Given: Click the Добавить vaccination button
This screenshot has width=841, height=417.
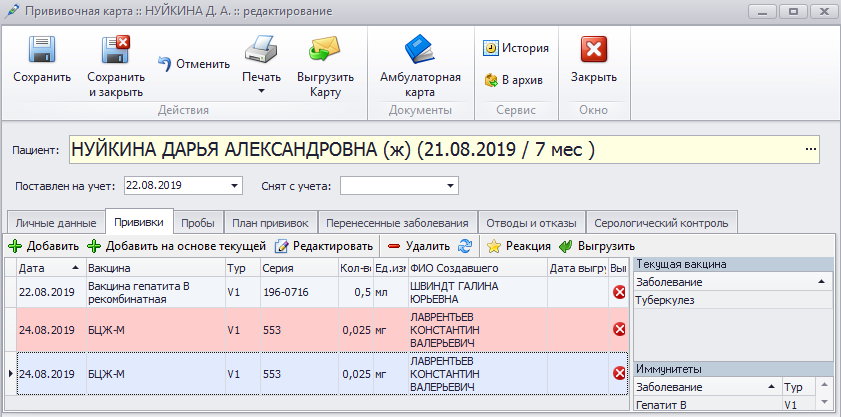Looking at the screenshot, I should pos(43,246).
